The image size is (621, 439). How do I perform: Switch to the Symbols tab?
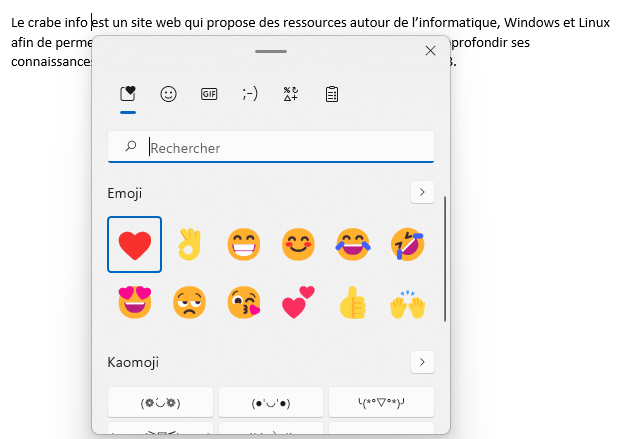[x=291, y=94]
